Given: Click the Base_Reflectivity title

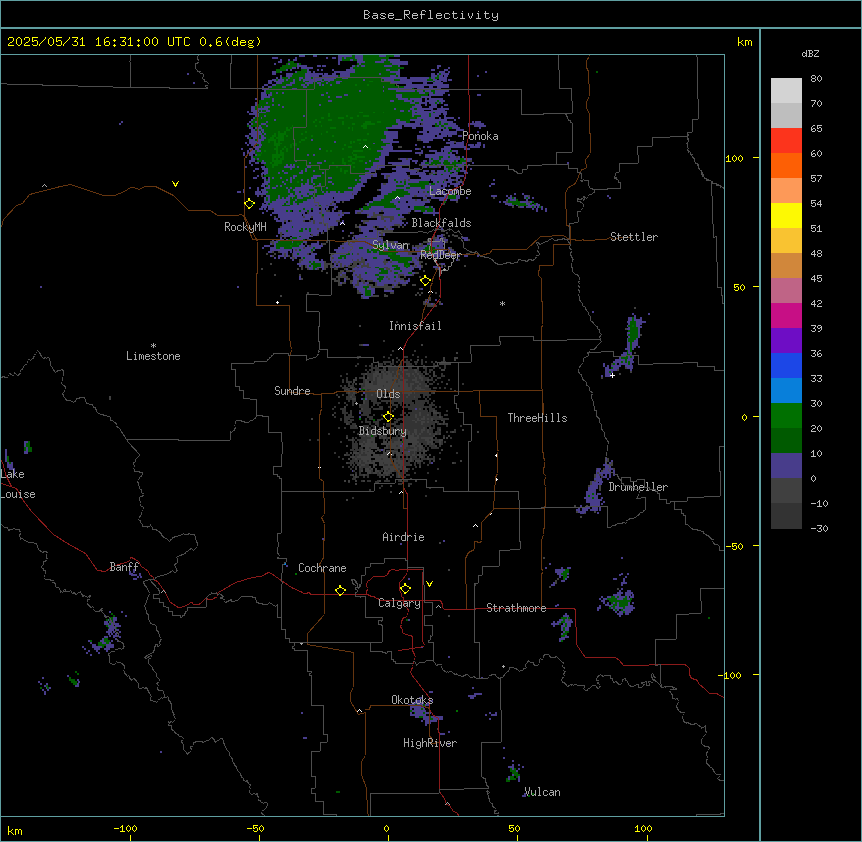Looking at the screenshot, I should pos(431,15).
